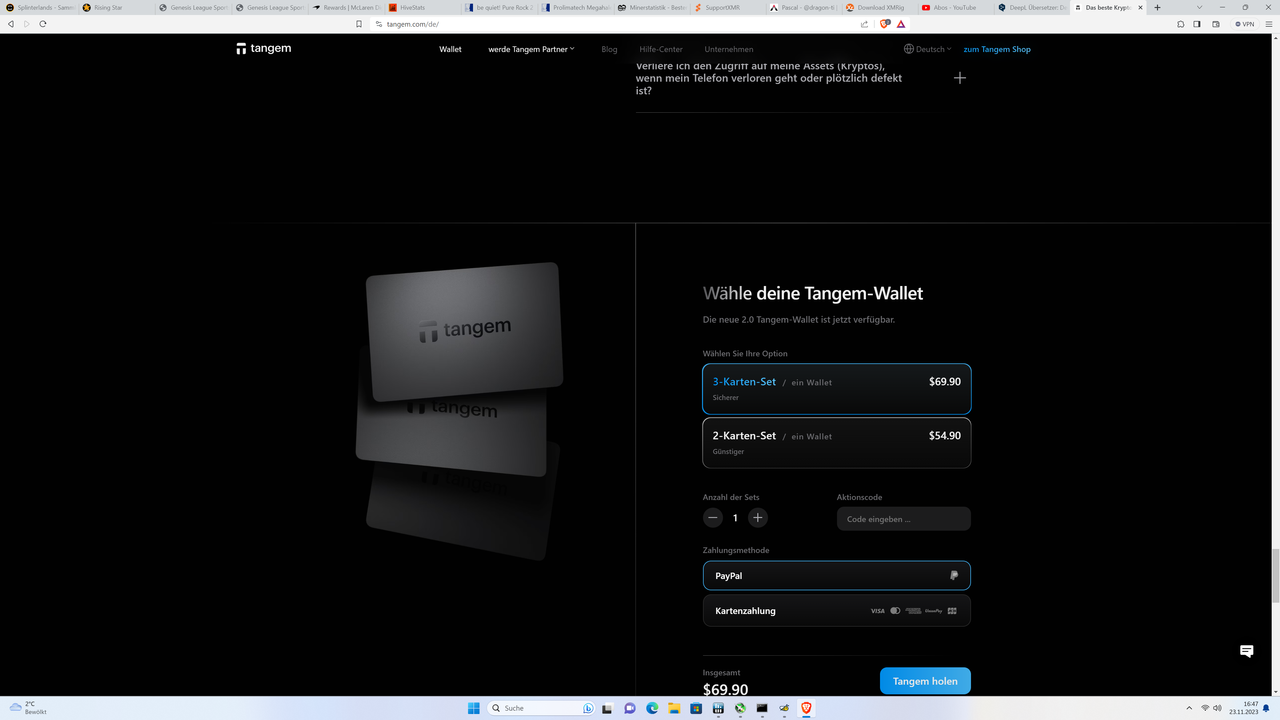Click the taskbar Suche search box

click(542, 708)
